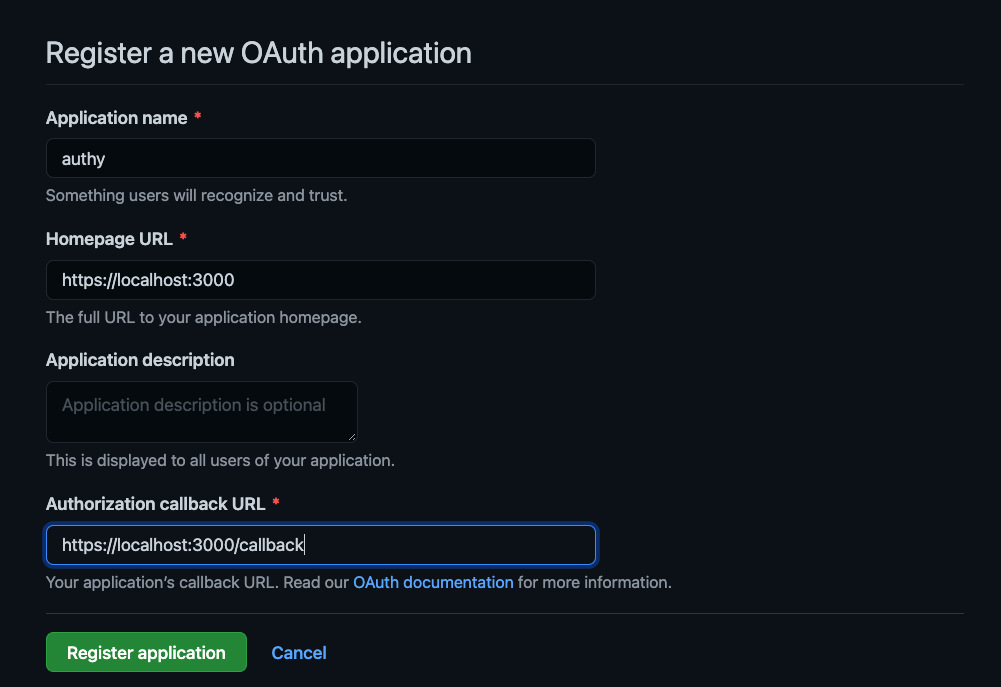Click the "Application name" label
Screen dimensions: 1001x687
116,118
